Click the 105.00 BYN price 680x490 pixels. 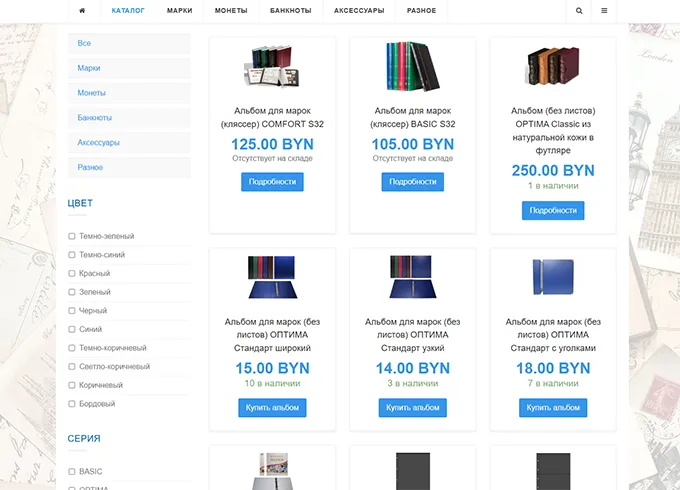pos(413,144)
